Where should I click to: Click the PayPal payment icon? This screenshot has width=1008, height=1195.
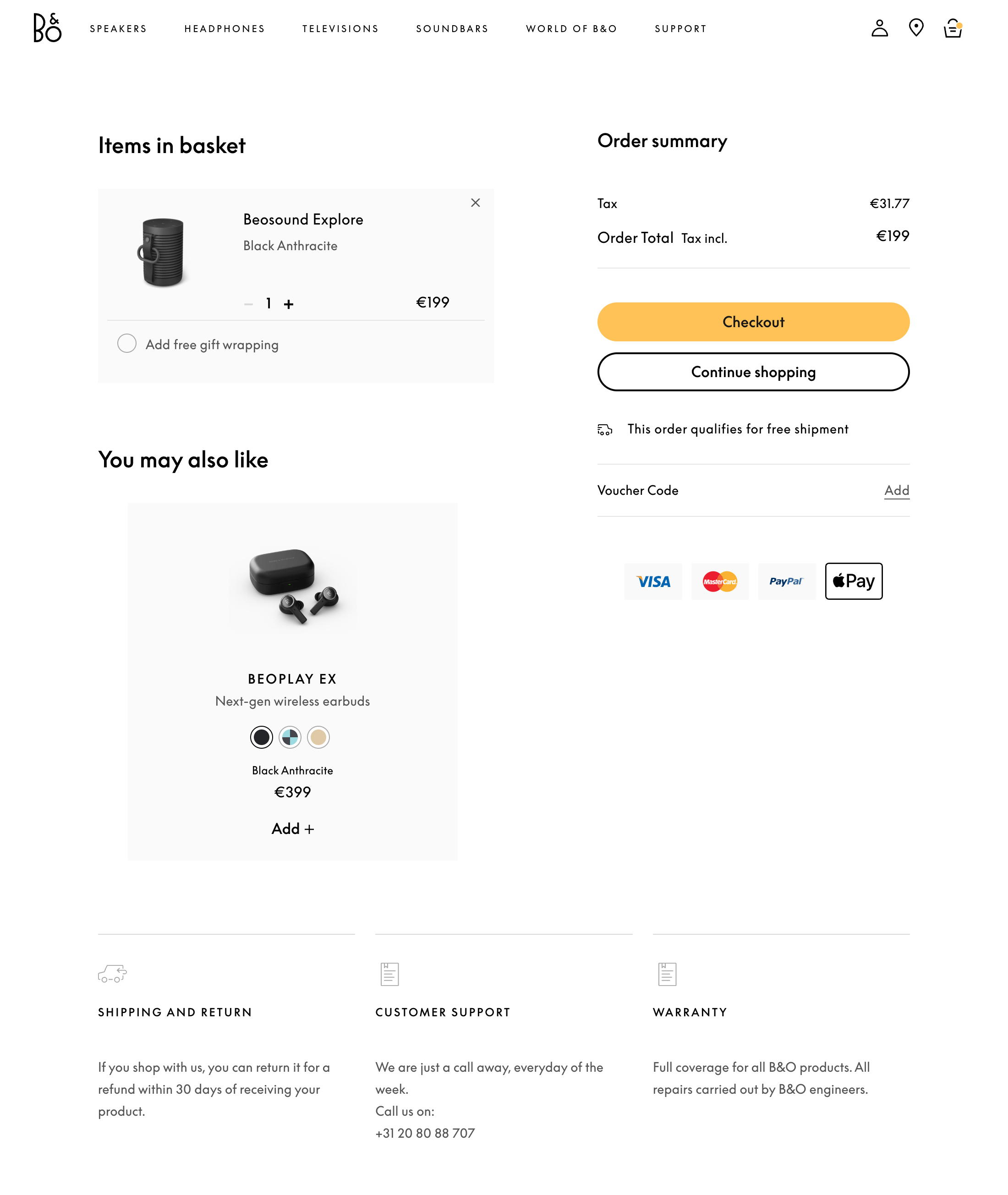click(787, 581)
